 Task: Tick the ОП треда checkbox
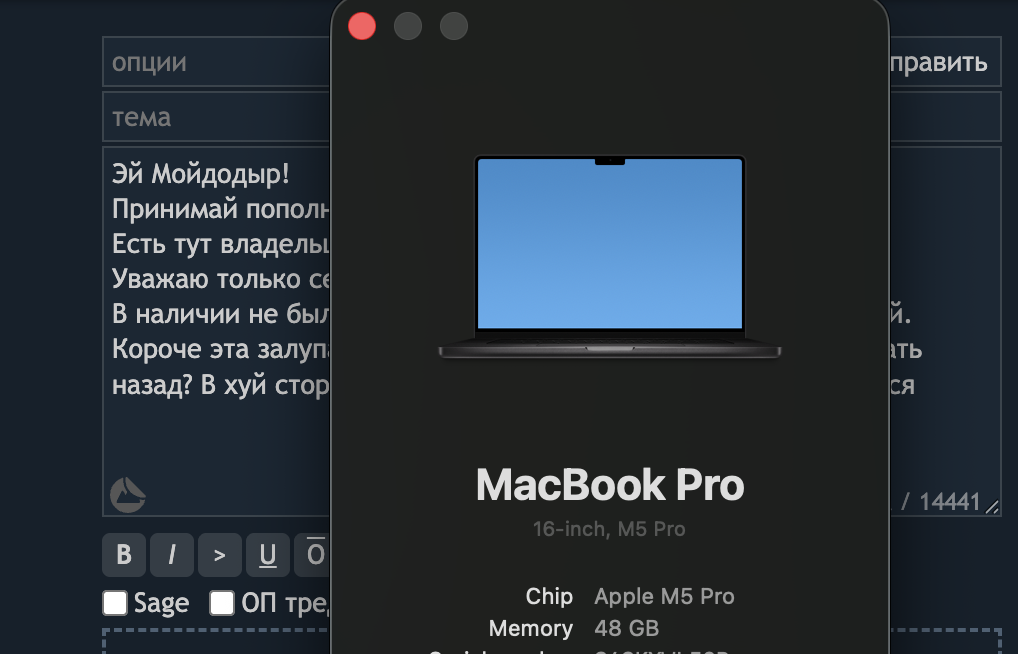click(221, 603)
